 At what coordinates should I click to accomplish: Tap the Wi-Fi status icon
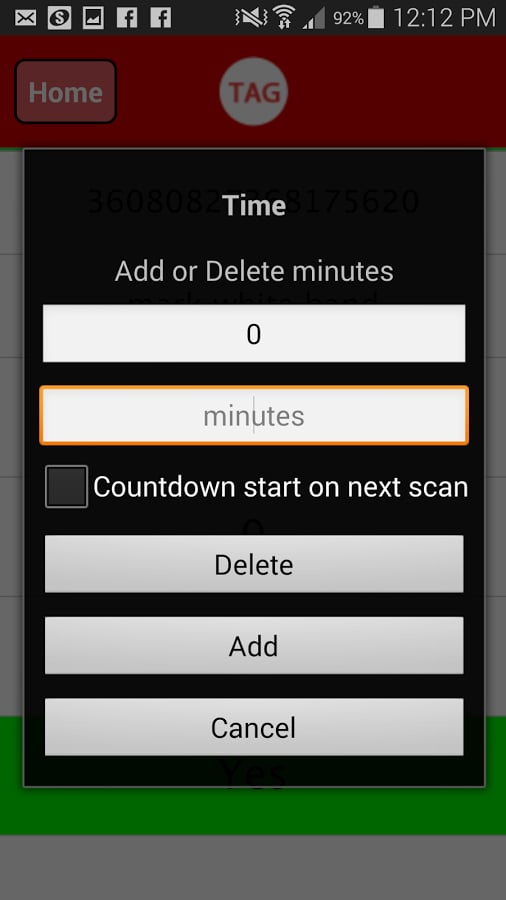point(282,18)
